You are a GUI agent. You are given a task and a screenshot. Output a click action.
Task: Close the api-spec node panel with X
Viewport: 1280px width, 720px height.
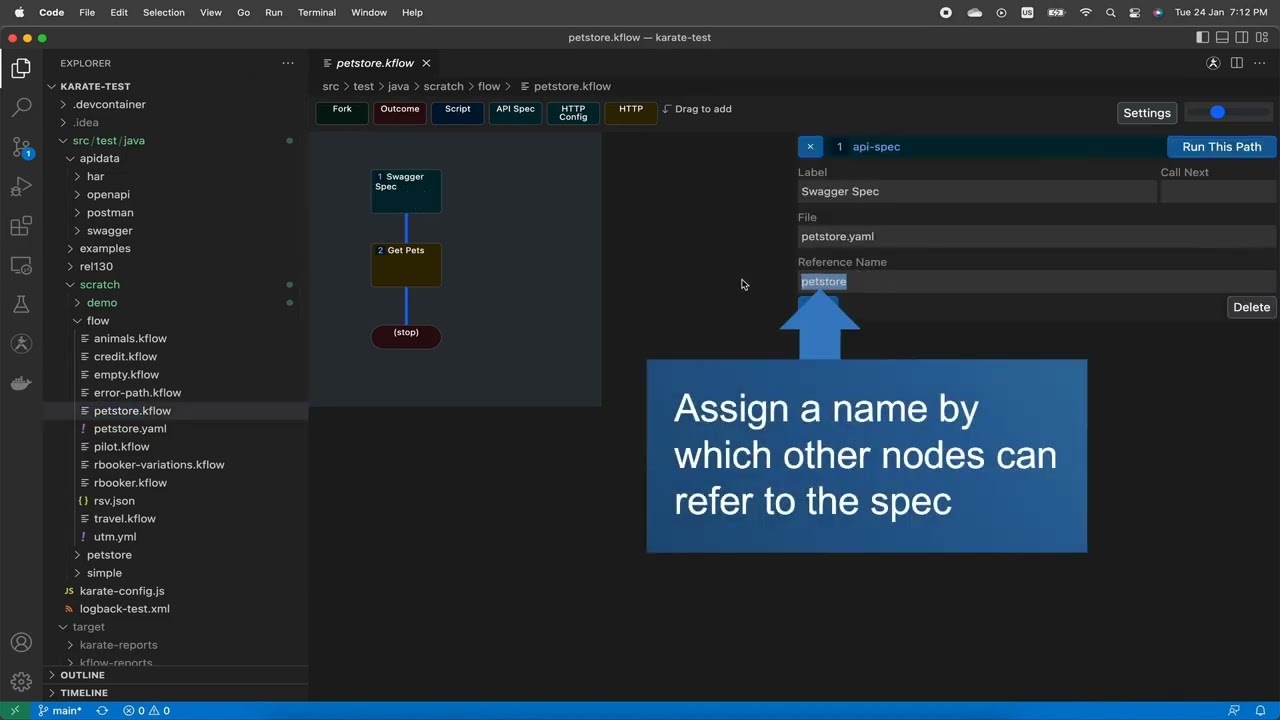coord(810,147)
